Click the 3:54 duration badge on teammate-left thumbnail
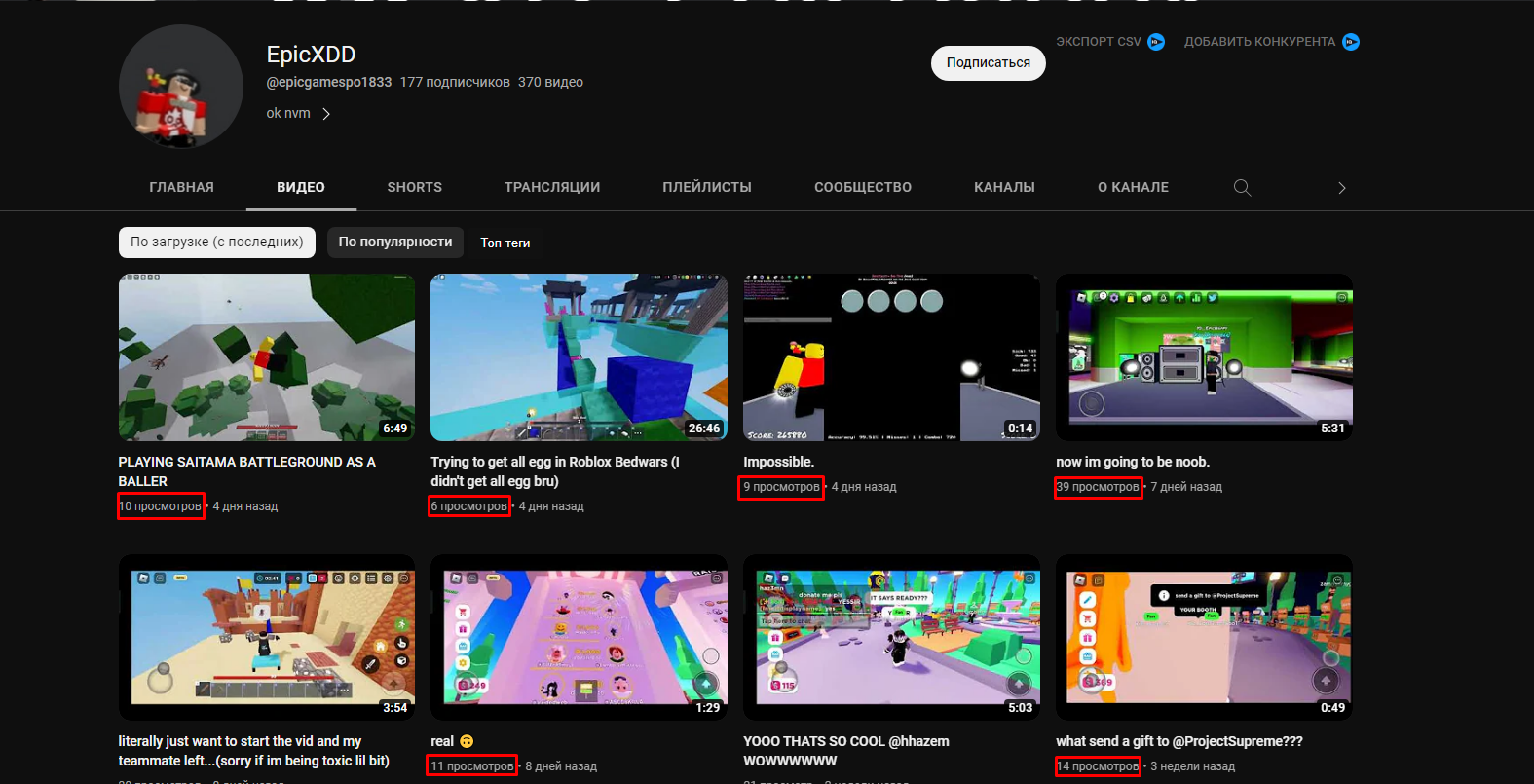The height and width of the screenshot is (784, 1534). [x=395, y=708]
